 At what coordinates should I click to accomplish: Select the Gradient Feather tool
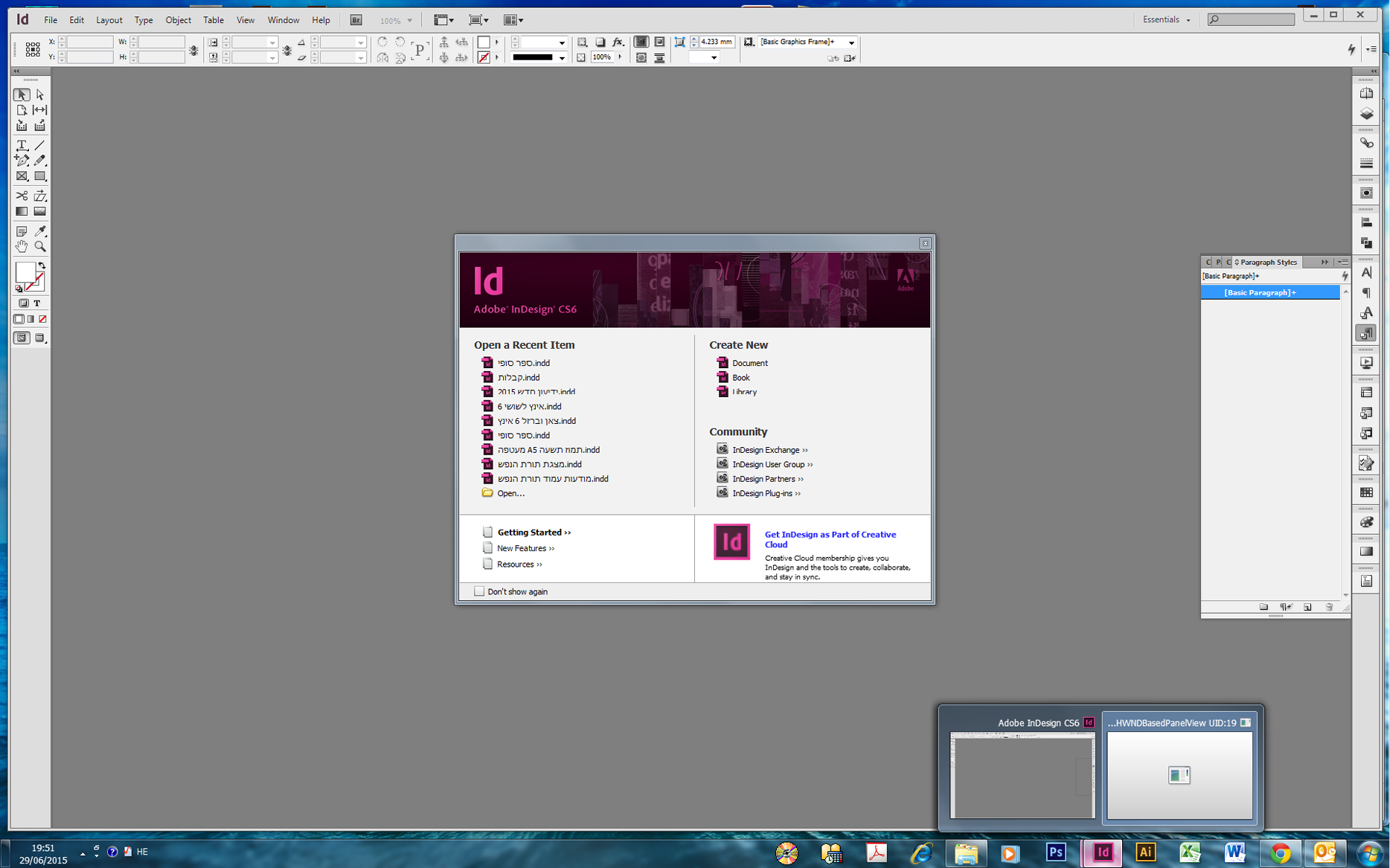40,211
